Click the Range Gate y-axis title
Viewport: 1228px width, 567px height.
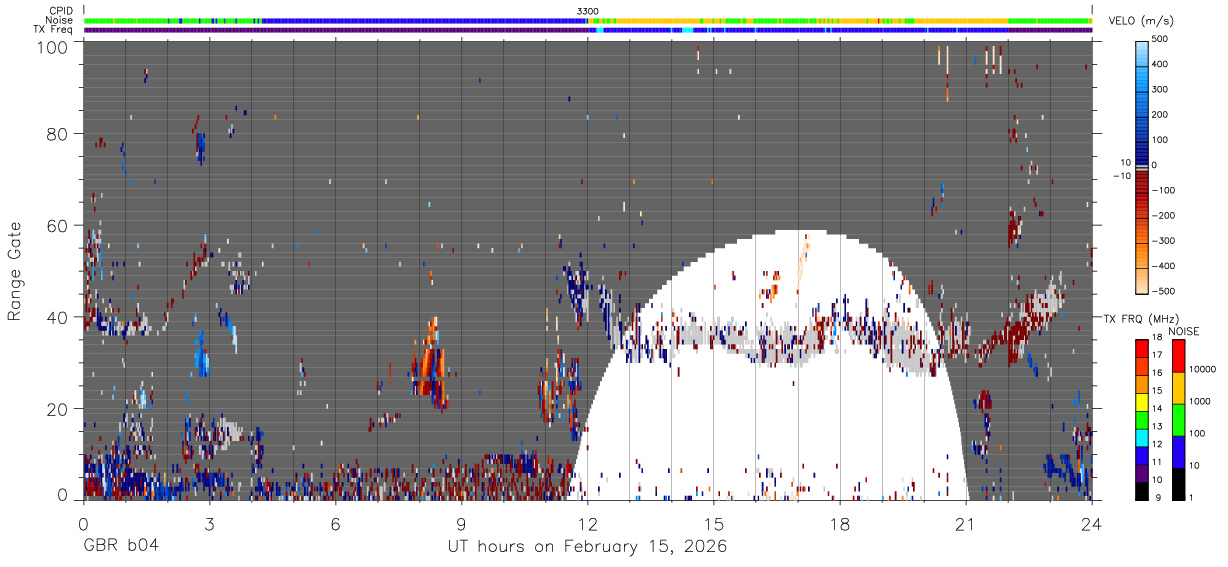15,270
